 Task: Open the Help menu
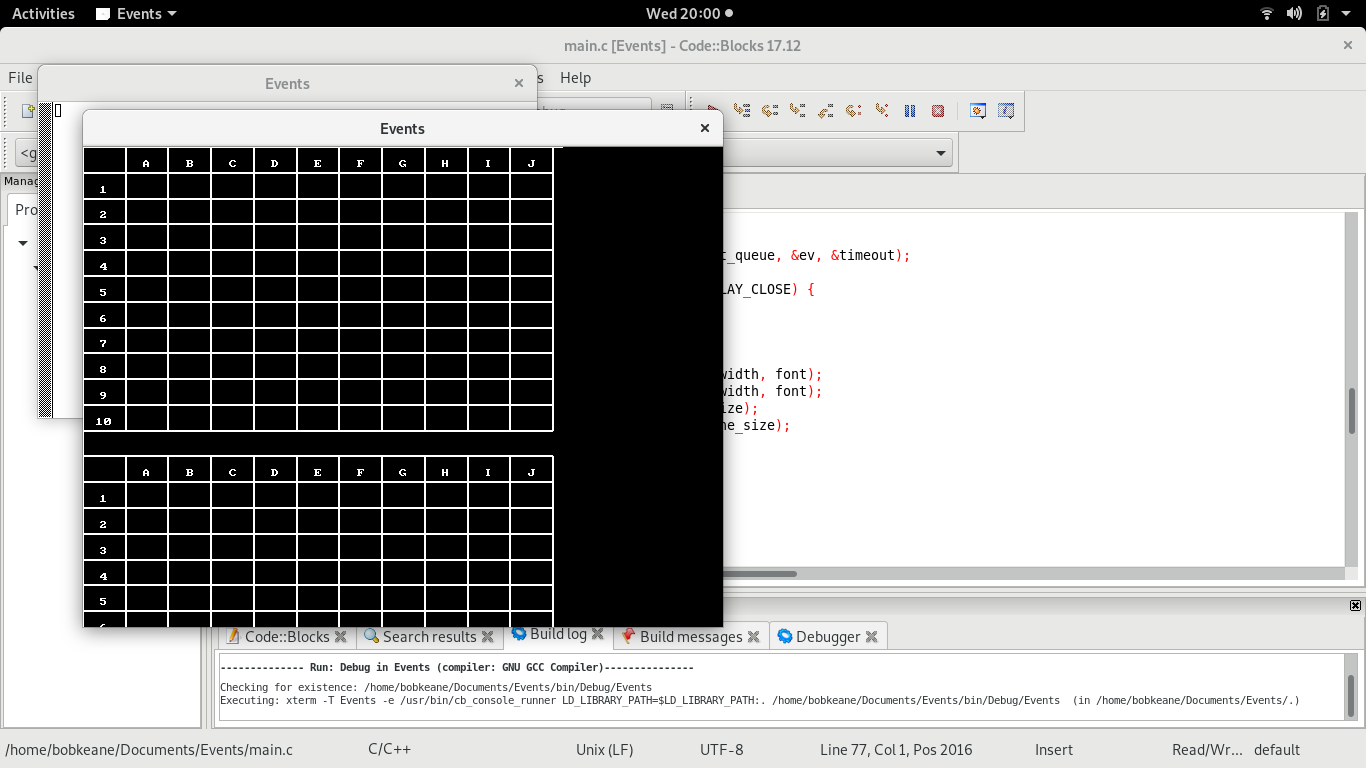pos(575,78)
